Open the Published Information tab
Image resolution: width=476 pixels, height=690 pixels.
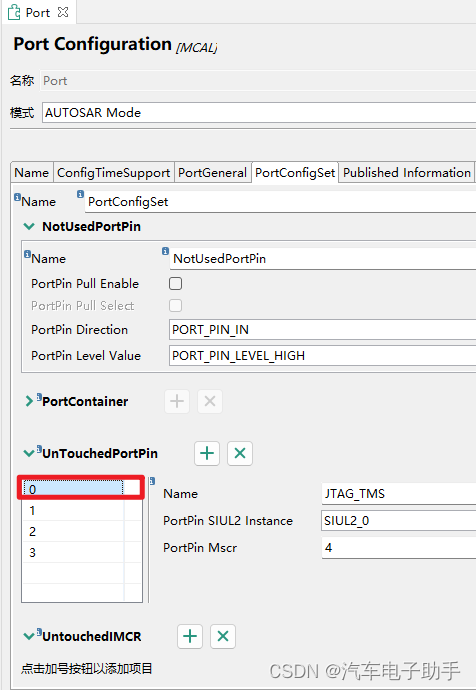(x=407, y=173)
